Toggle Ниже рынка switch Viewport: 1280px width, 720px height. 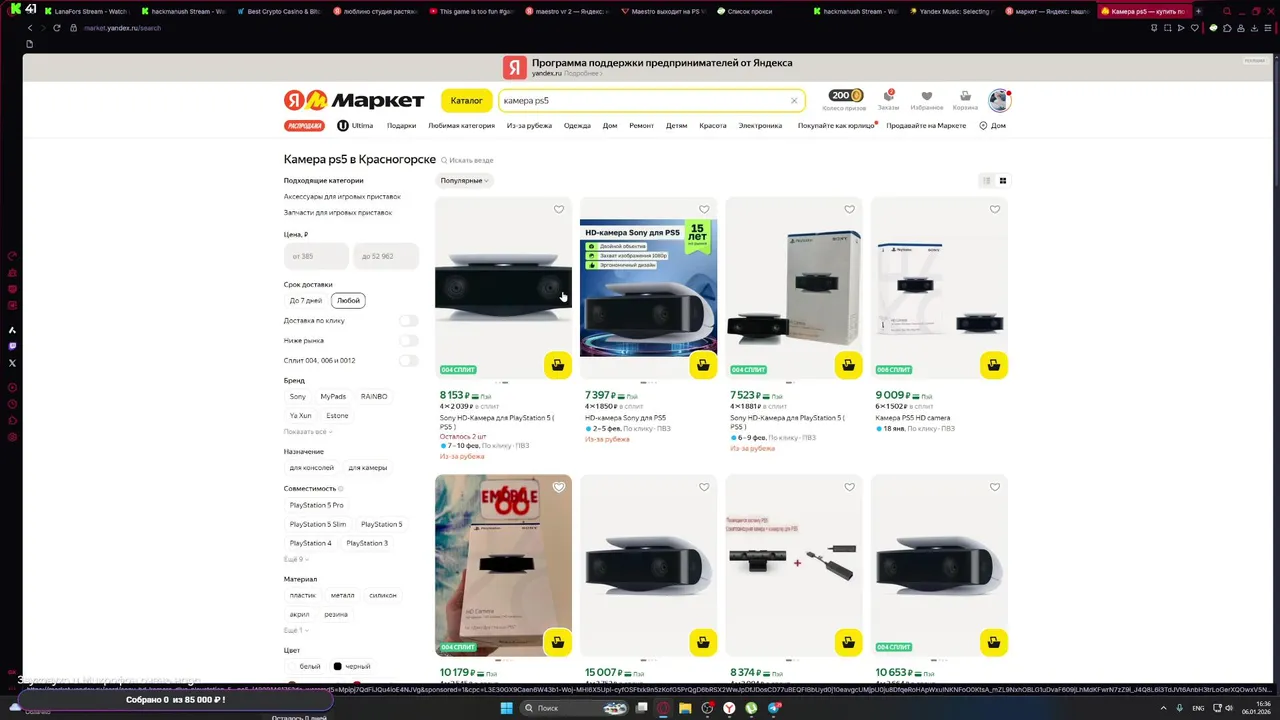tap(408, 340)
